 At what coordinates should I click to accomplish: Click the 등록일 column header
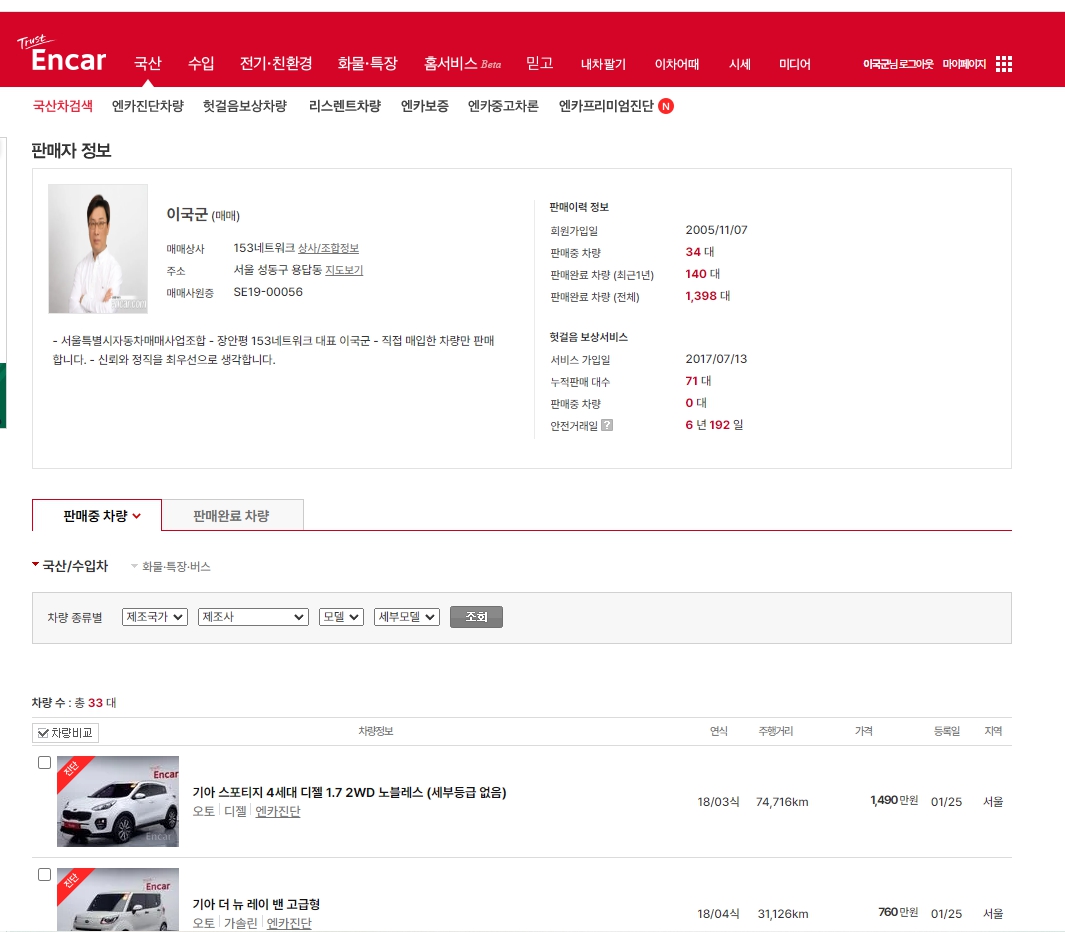click(947, 731)
